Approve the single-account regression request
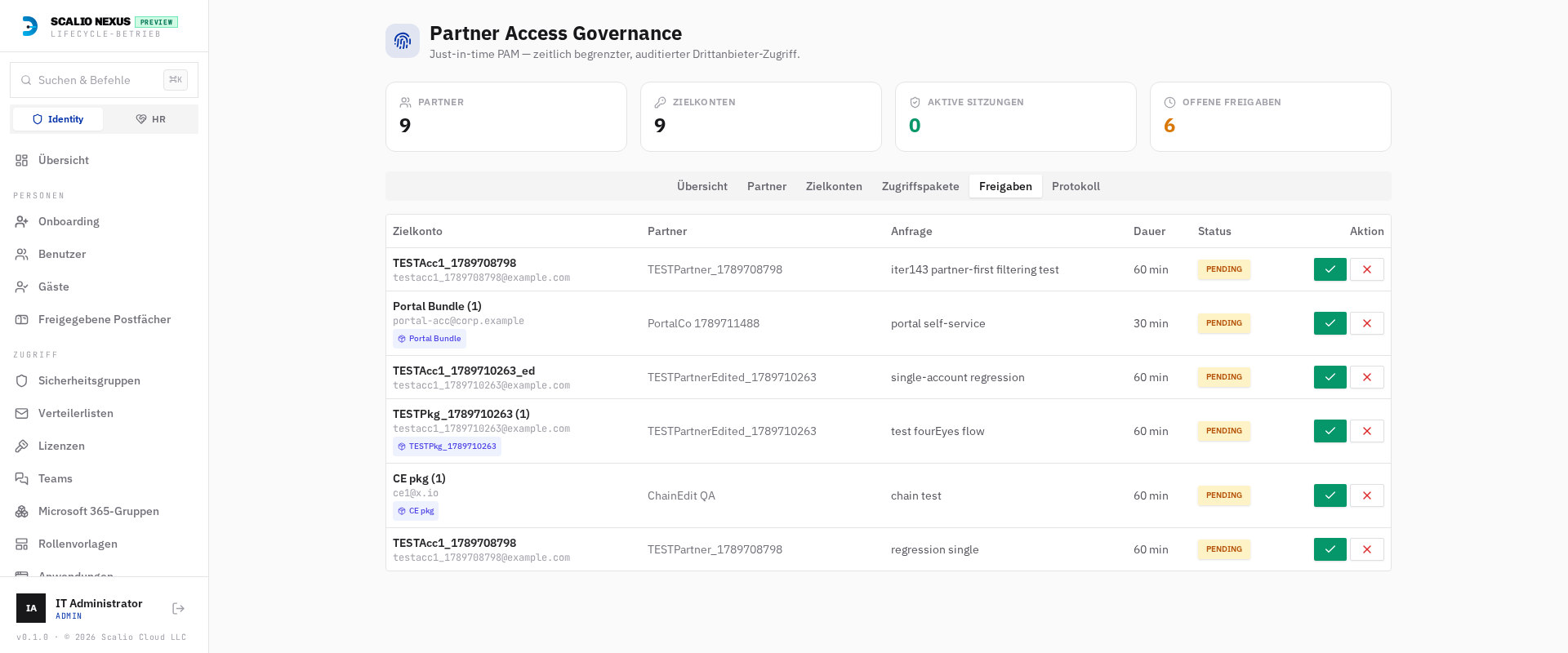This screenshot has width=1568, height=653. pos(1330,377)
